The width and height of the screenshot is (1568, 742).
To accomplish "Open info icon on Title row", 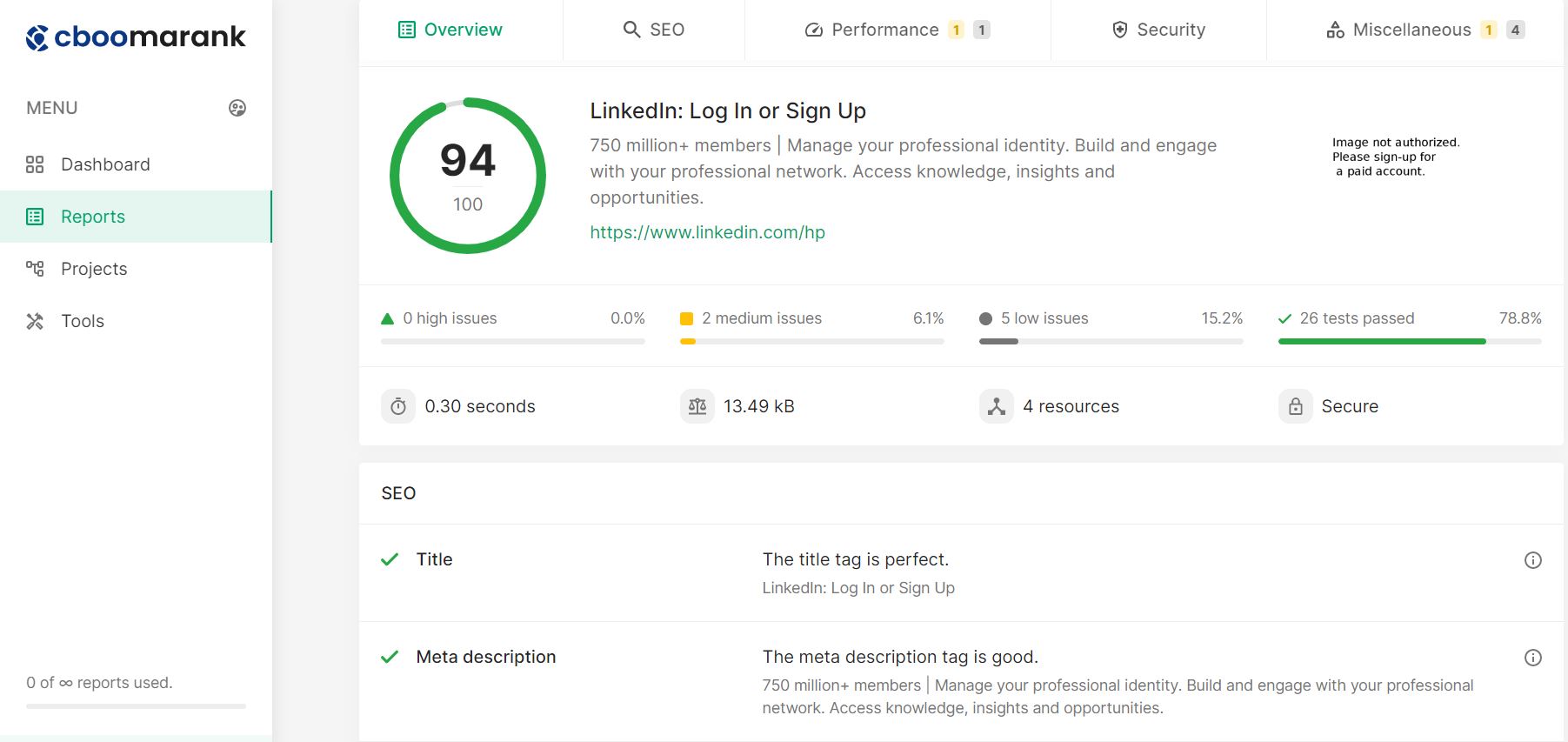I will click(x=1533, y=560).
